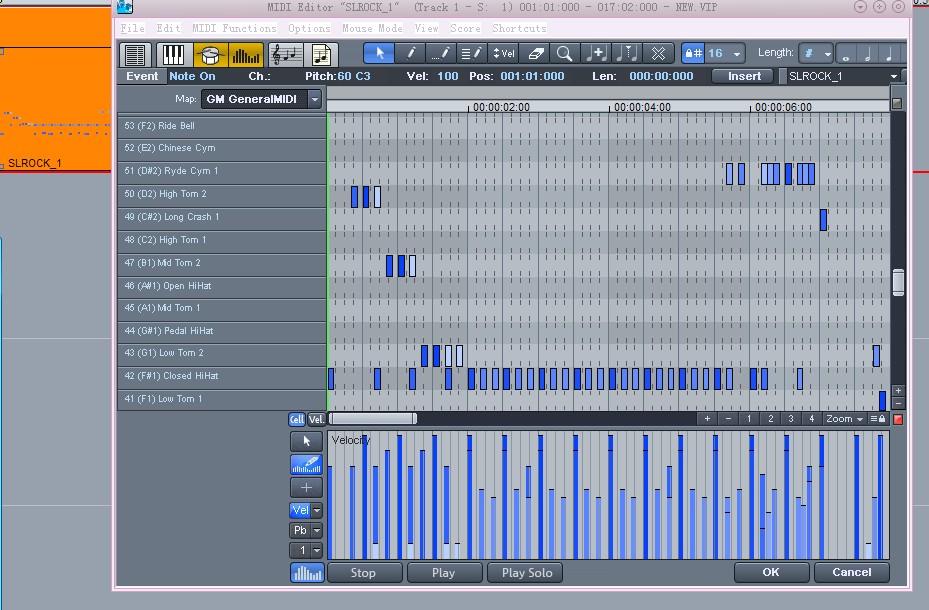Viewport: 929px width, 610px height.
Task: Open the MIDI Functions menu
Action: tap(235, 28)
